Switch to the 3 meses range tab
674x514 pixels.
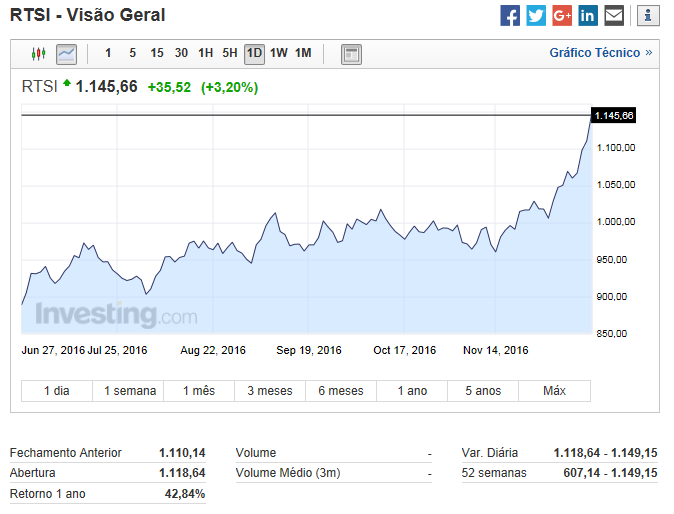270,391
